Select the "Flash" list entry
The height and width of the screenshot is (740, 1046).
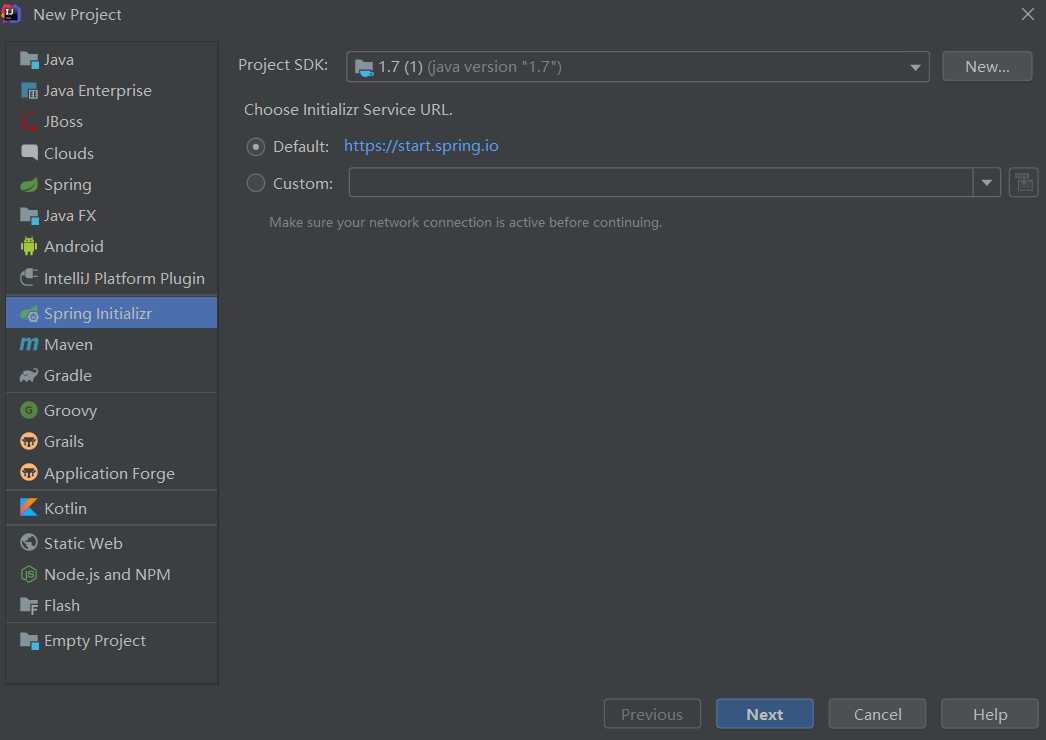pyautogui.click(x=111, y=606)
